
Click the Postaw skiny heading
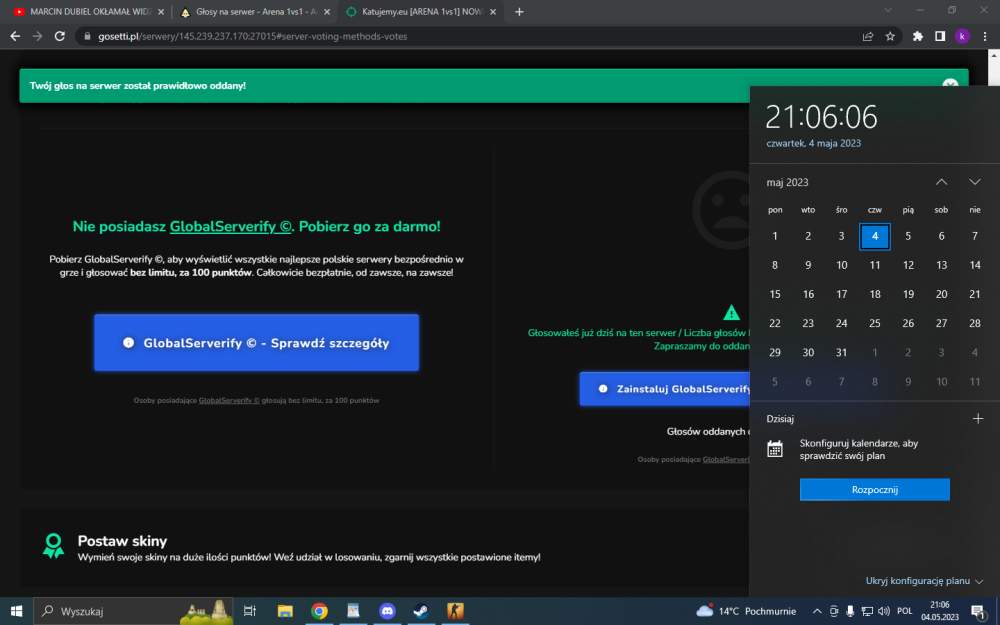point(122,541)
